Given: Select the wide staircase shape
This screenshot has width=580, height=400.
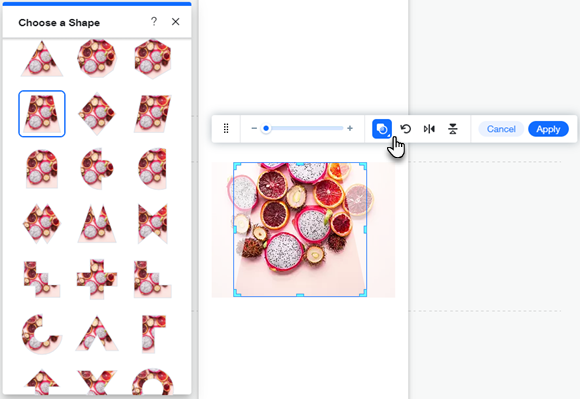Looking at the screenshot, I should [x=153, y=279].
